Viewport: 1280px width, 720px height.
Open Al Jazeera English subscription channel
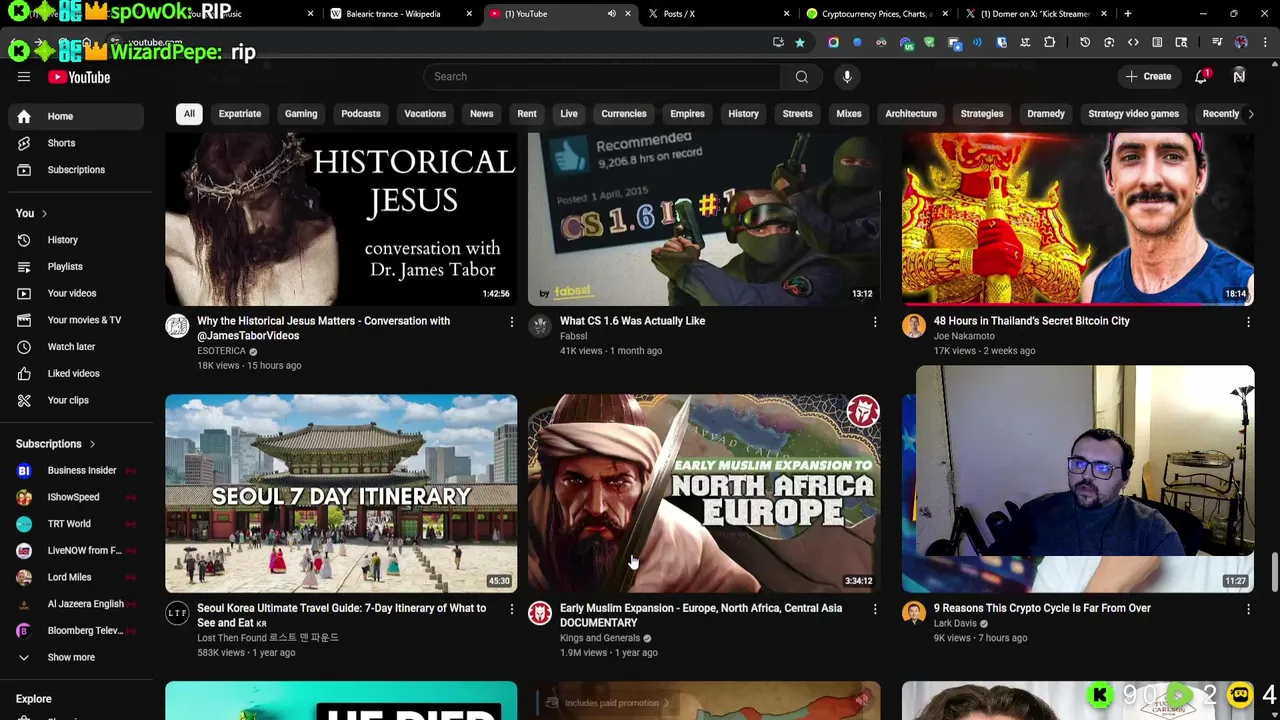(x=76, y=604)
